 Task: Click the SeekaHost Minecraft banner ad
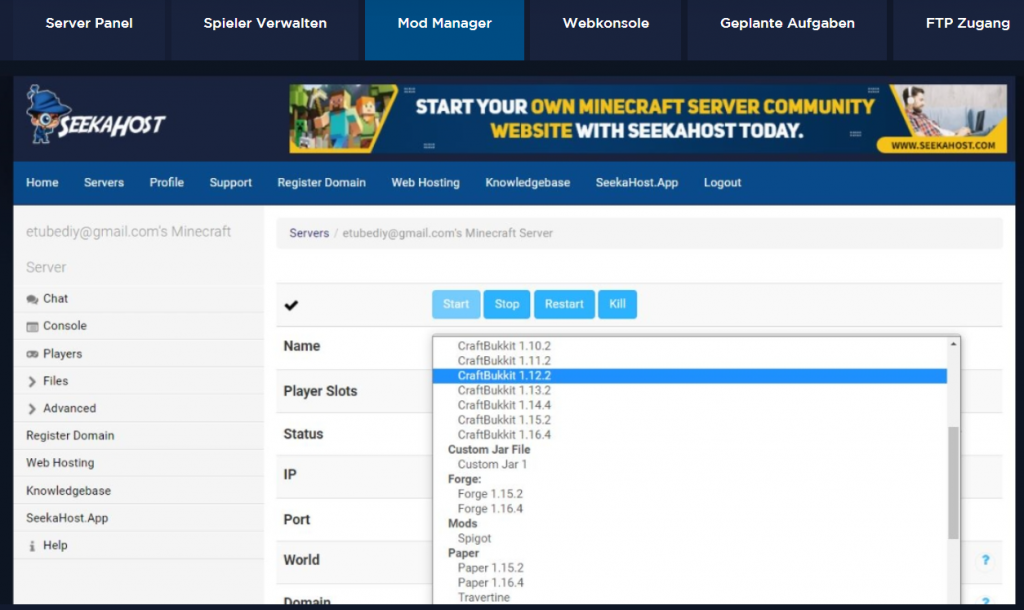[x=648, y=119]
